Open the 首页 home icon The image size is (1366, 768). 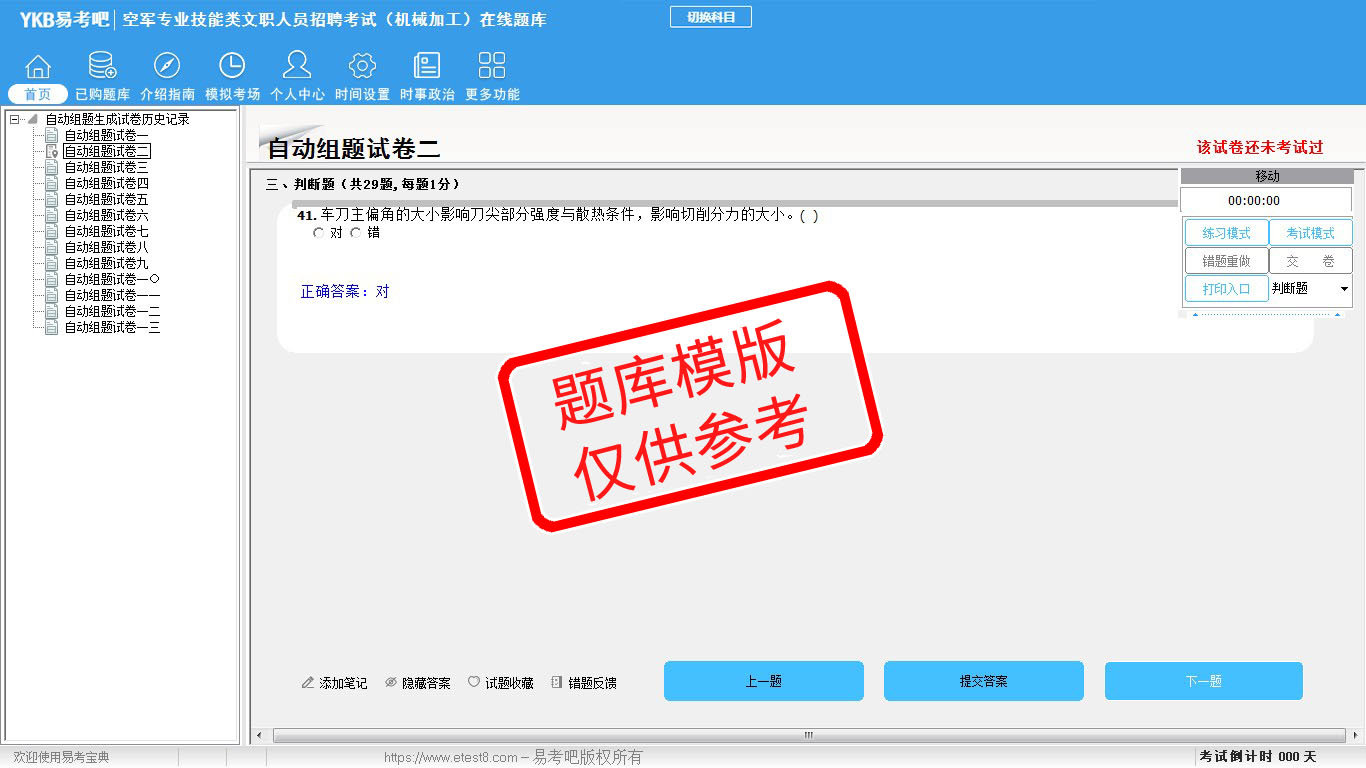point(38,67)
